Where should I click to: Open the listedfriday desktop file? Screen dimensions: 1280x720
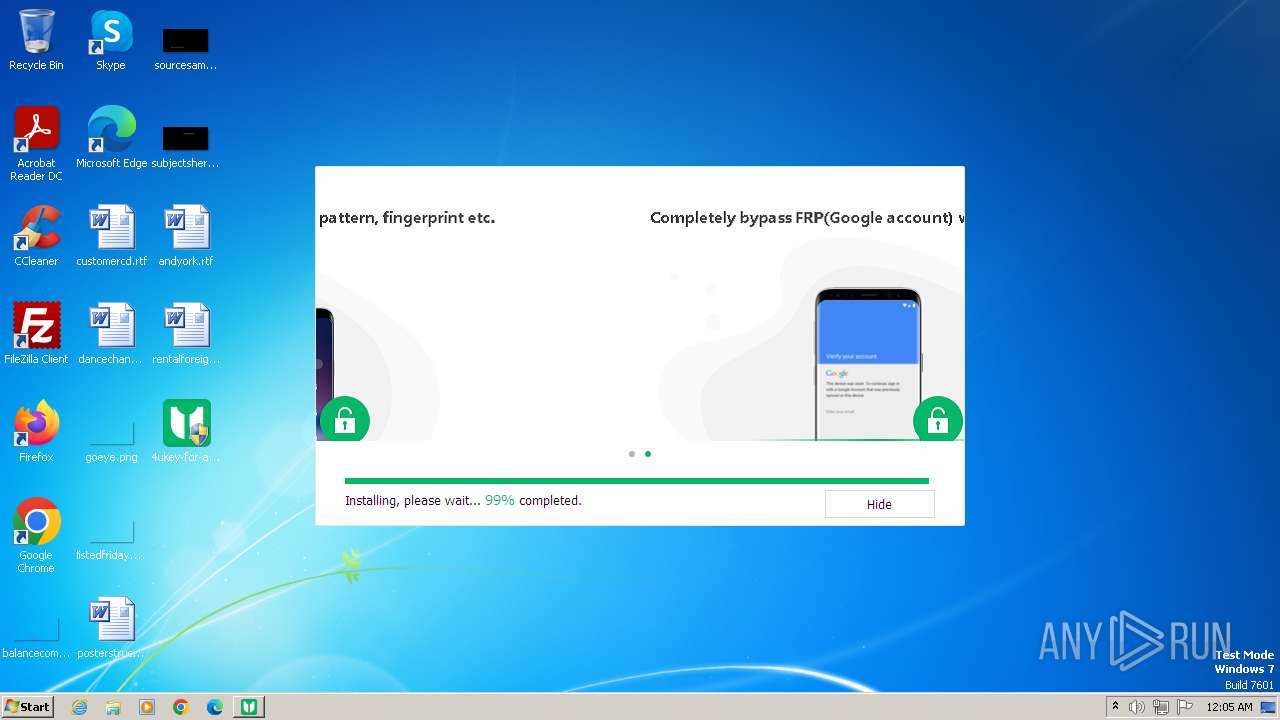point(111,538)
